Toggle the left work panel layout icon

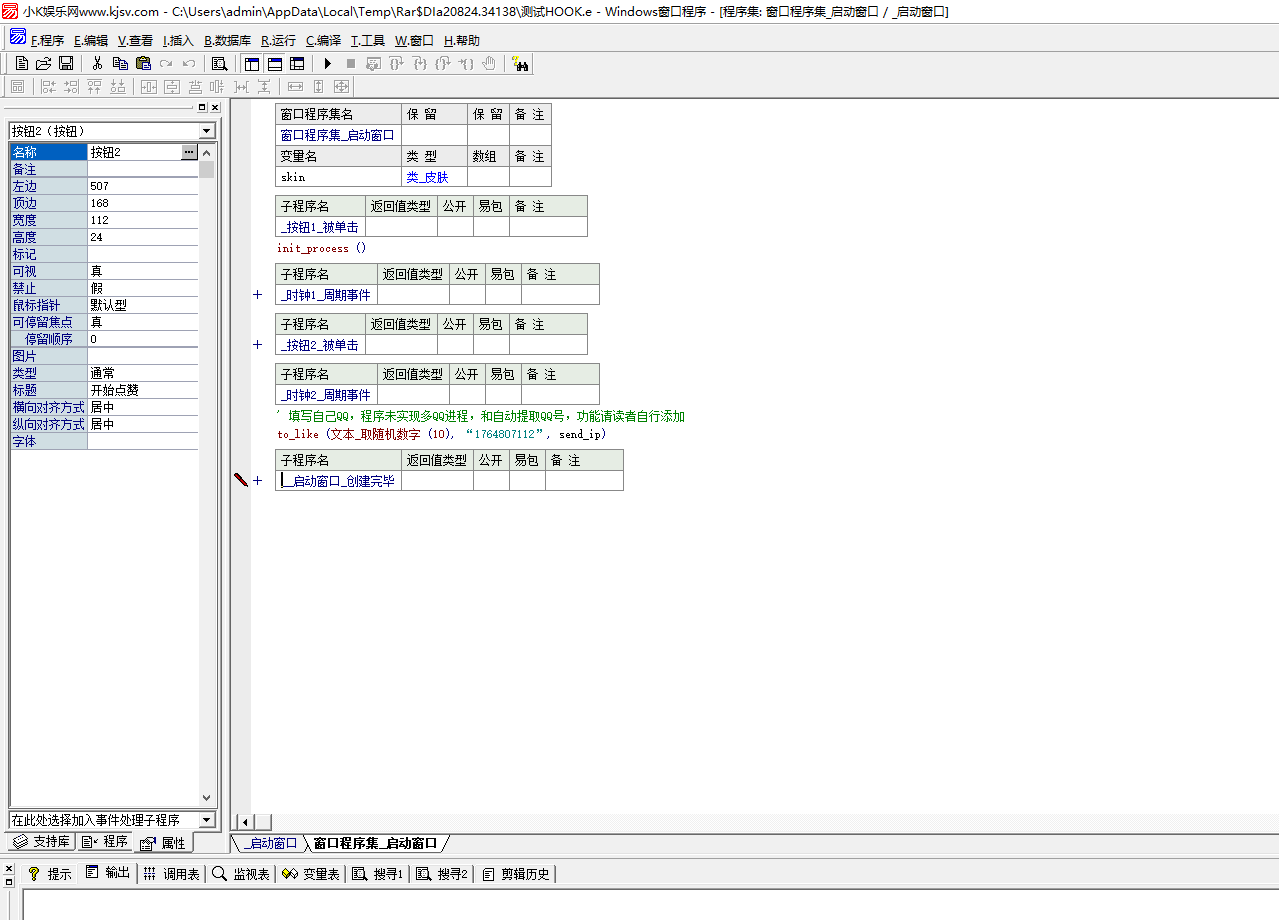pos(252,63)
